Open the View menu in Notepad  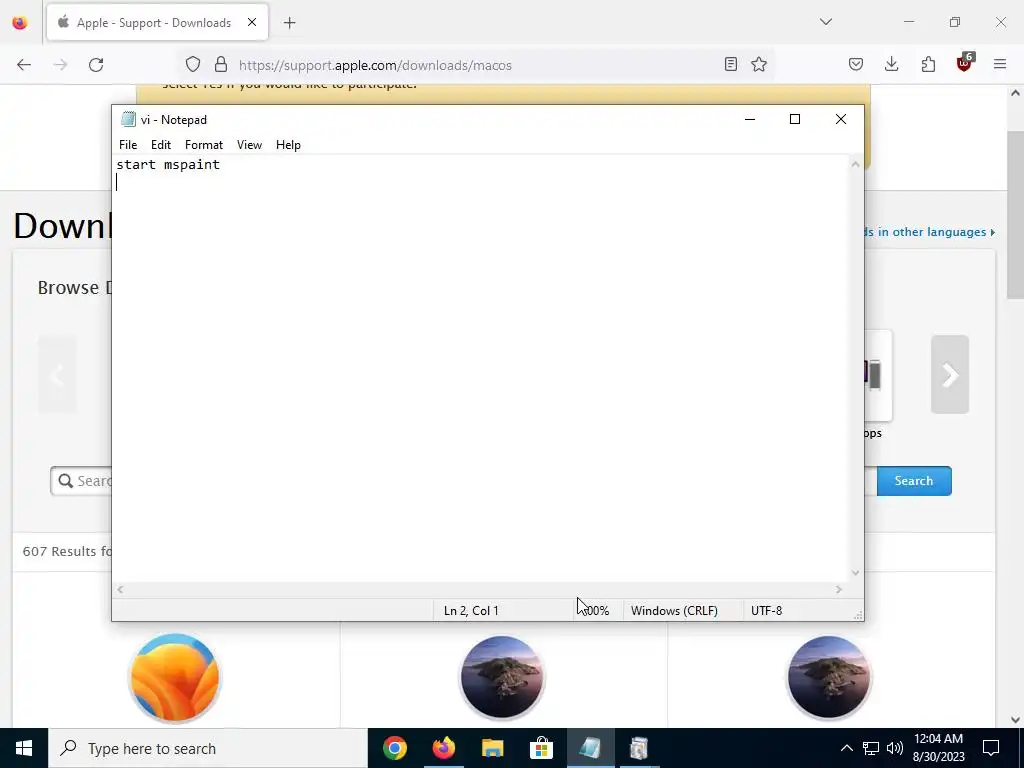[249, 145]
